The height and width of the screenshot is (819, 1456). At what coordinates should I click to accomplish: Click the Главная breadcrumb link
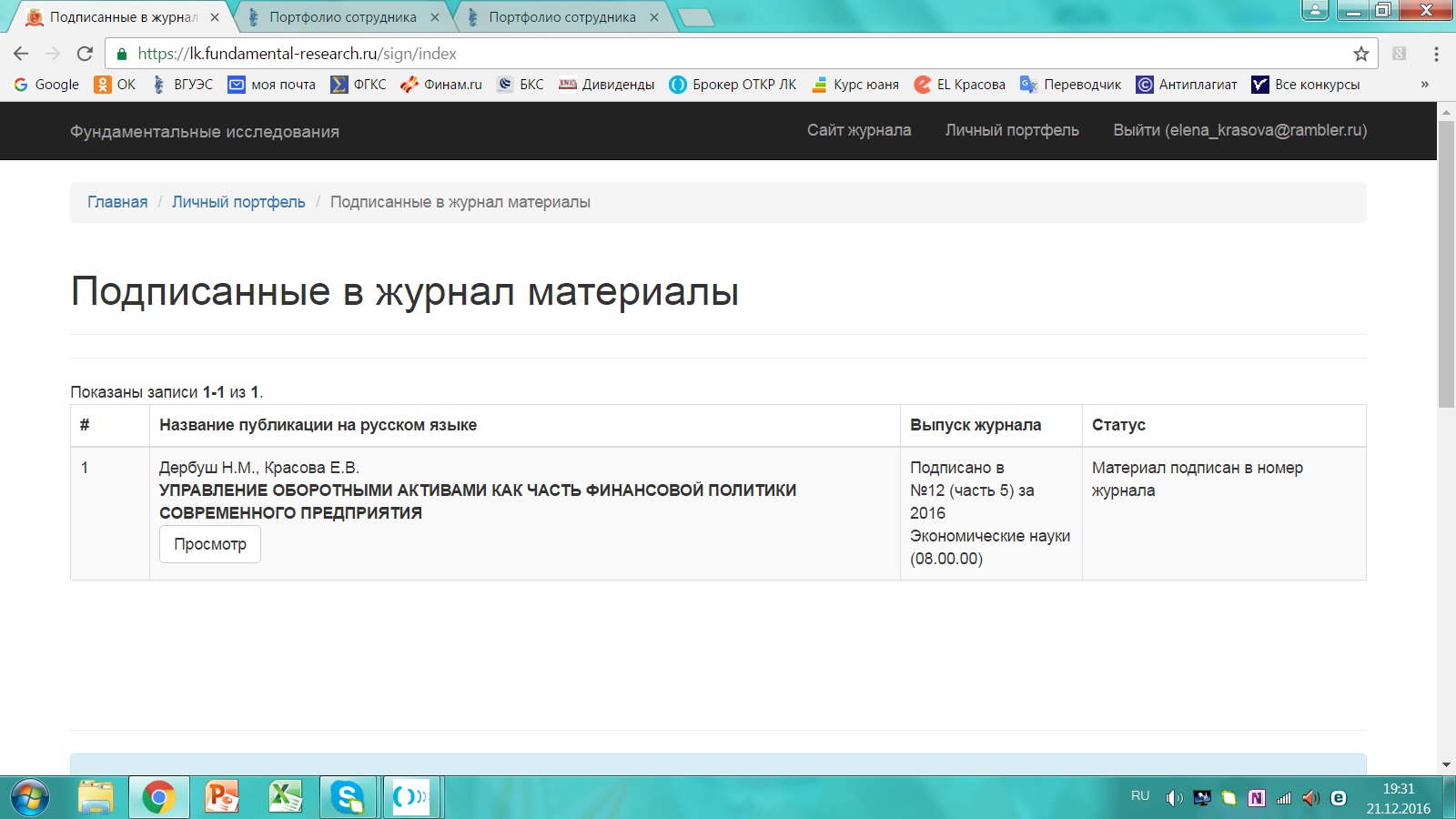(117, 202)
